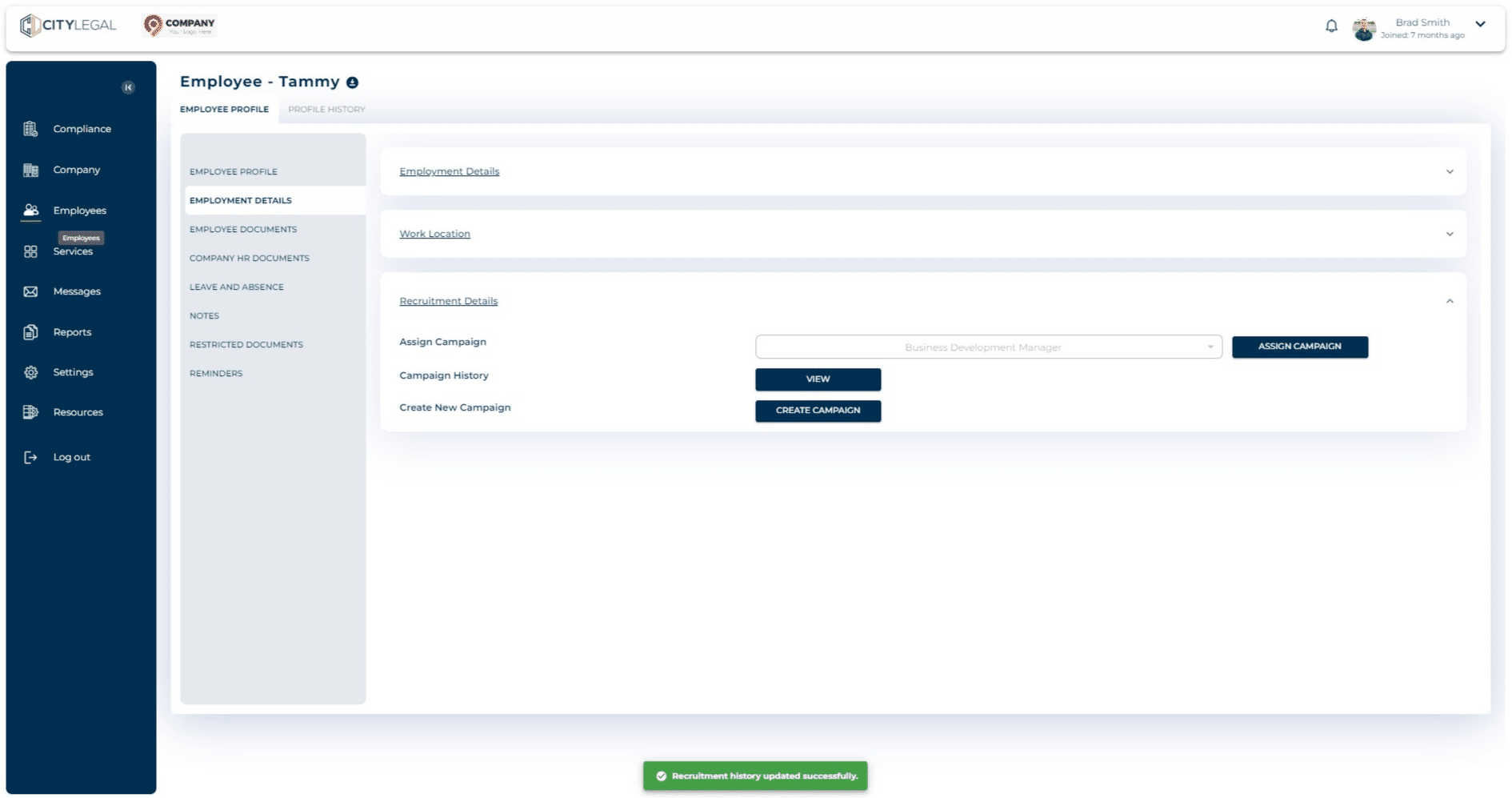
Task: Open the Assign Campaign dropdown
Action: [x=988, y=347]
